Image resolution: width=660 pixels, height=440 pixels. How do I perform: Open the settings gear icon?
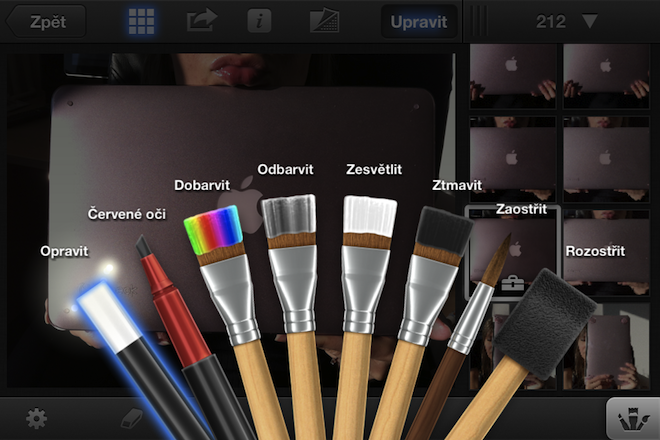[36, 418]
